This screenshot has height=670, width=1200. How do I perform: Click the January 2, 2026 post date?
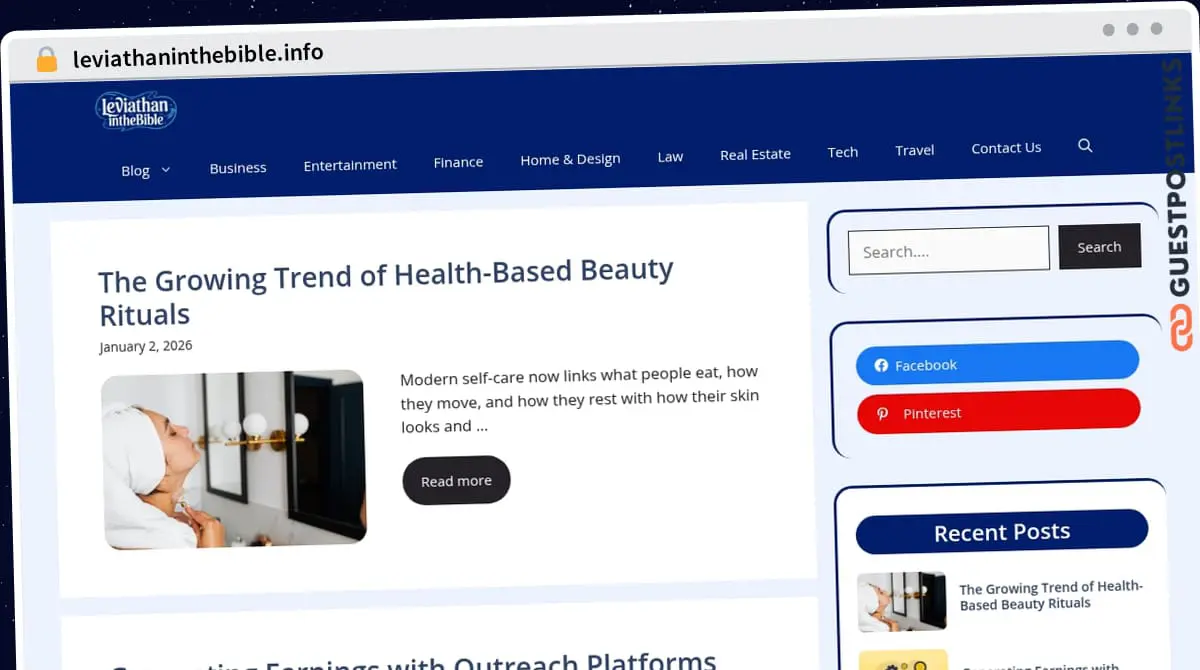[x=146, y=346]
